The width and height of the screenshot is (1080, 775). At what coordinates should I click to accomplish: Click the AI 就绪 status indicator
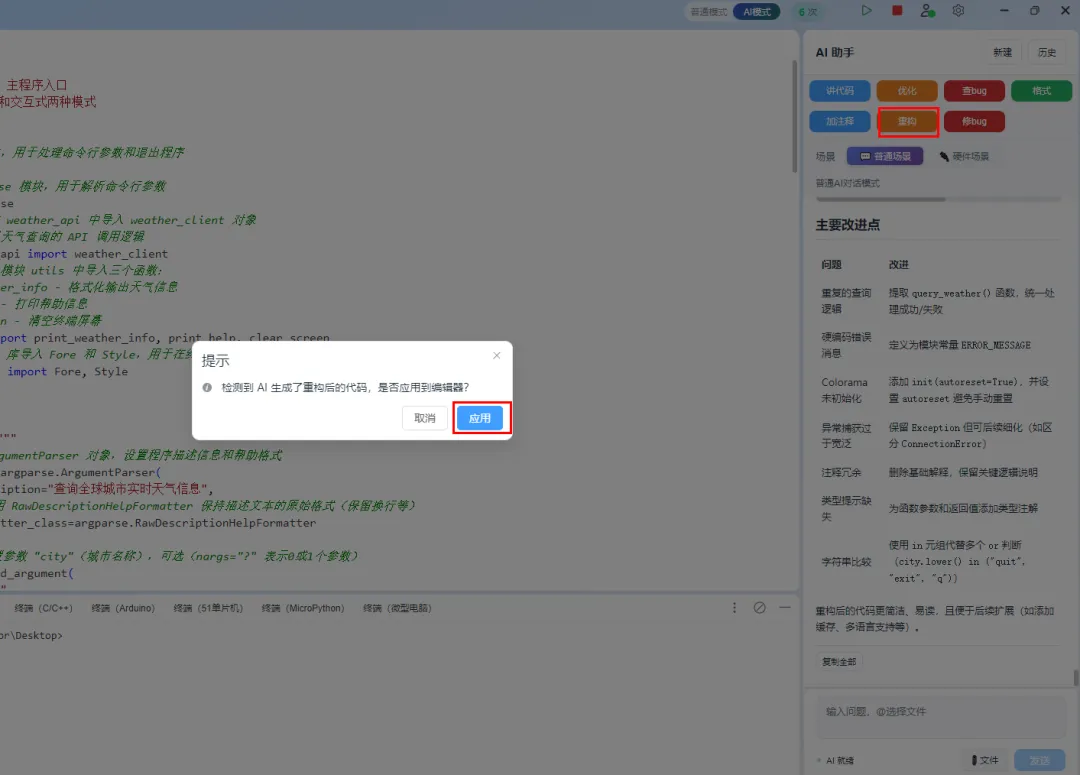point(835,761)
